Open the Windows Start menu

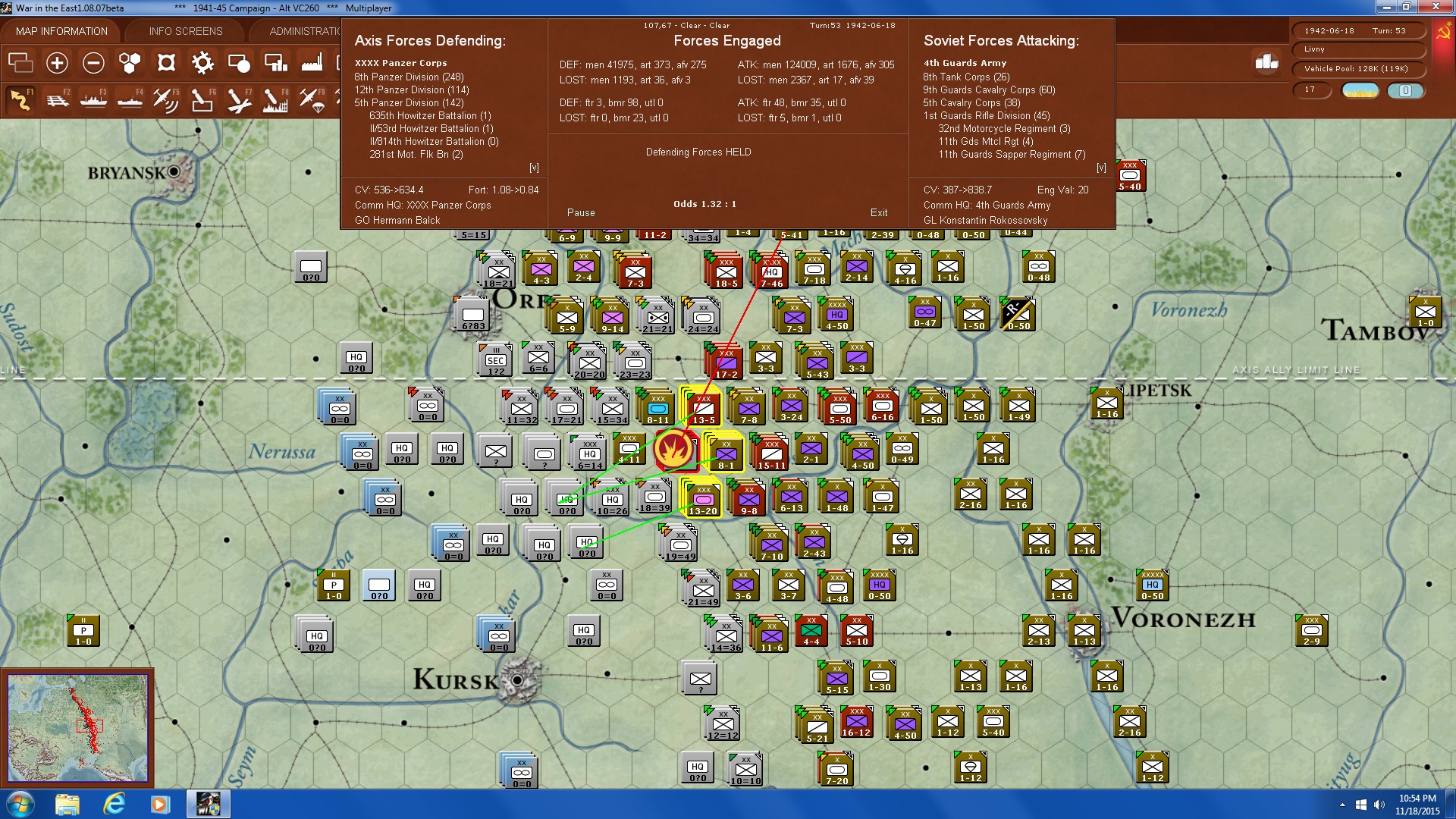tap(20, 804)
